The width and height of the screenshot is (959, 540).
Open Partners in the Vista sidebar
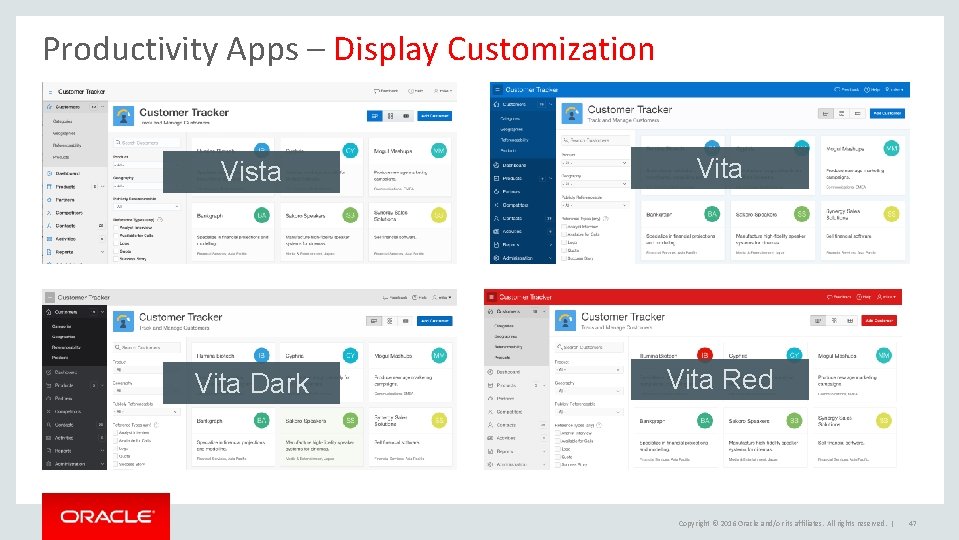pyautogui.click(x=65, y=200)
